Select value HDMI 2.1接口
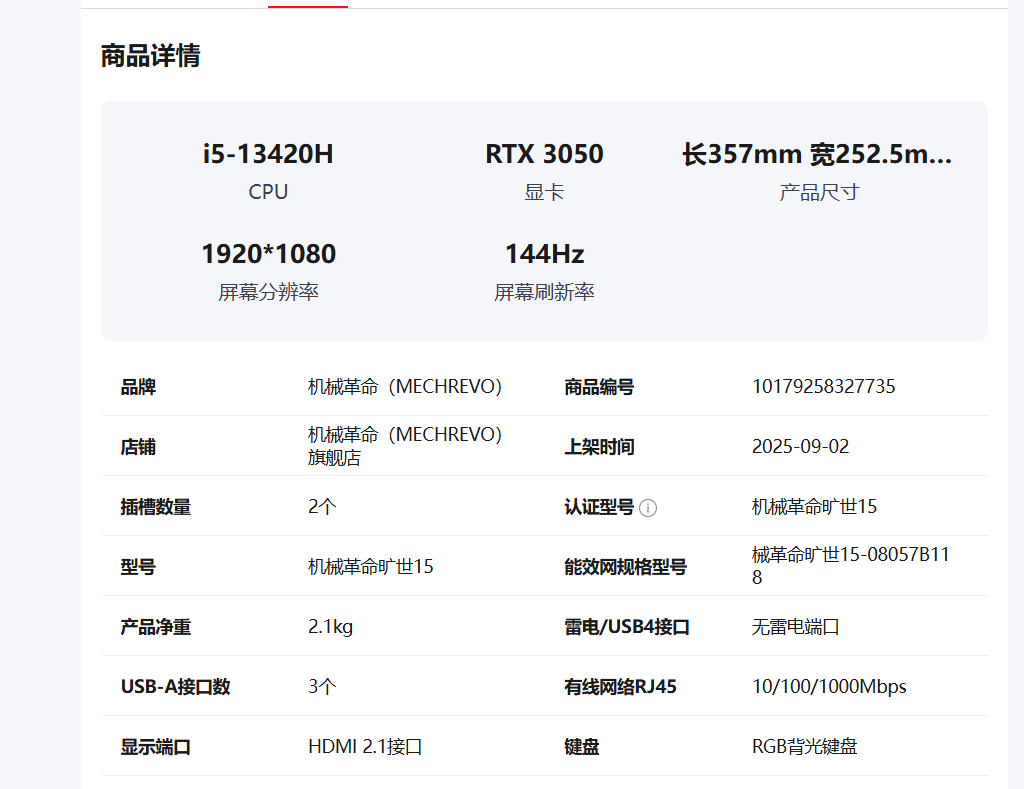 click(x=365, y=747)
